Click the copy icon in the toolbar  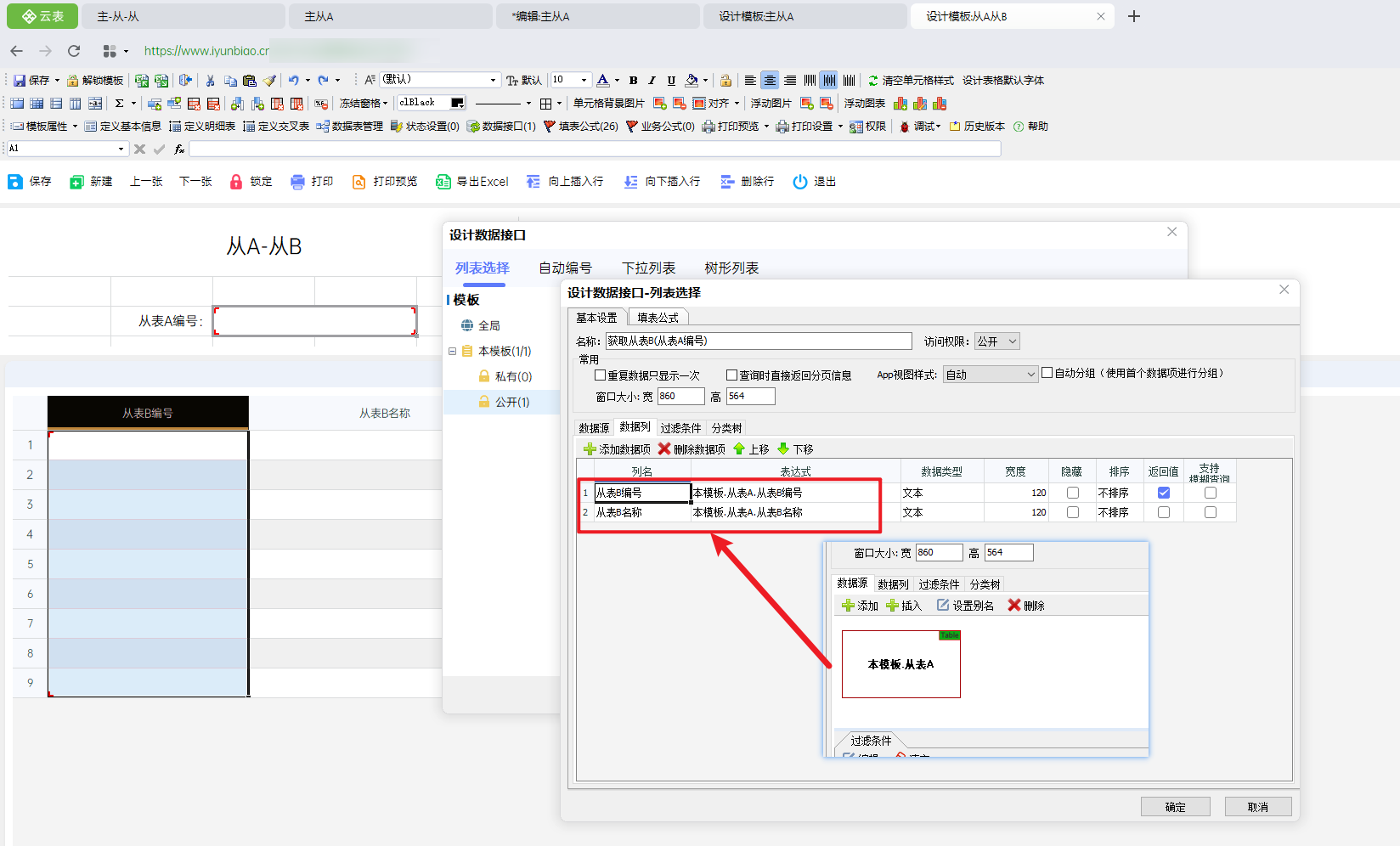click(230, 81)
